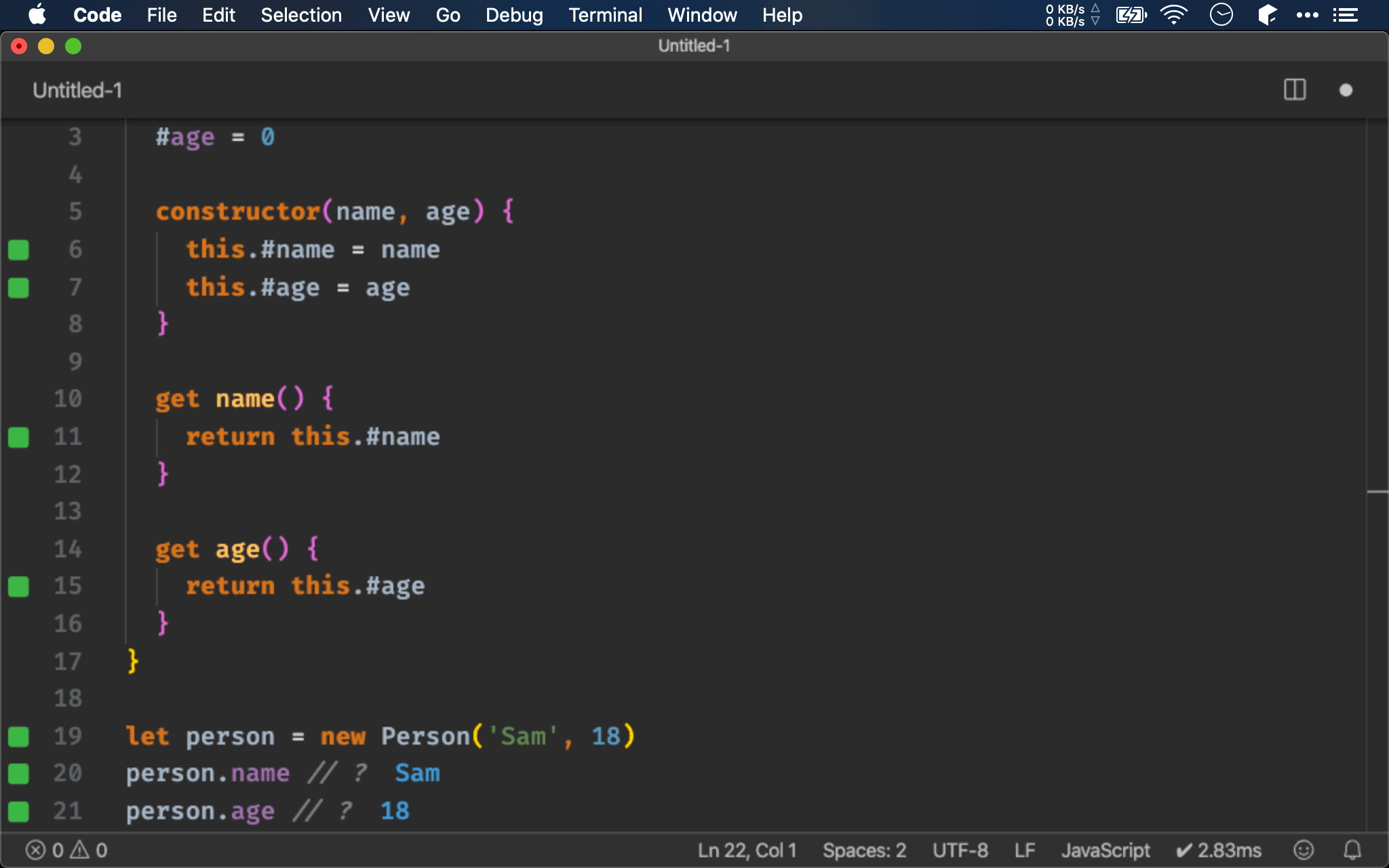Click the unsaved changes dot indicator

[1346, 90]
